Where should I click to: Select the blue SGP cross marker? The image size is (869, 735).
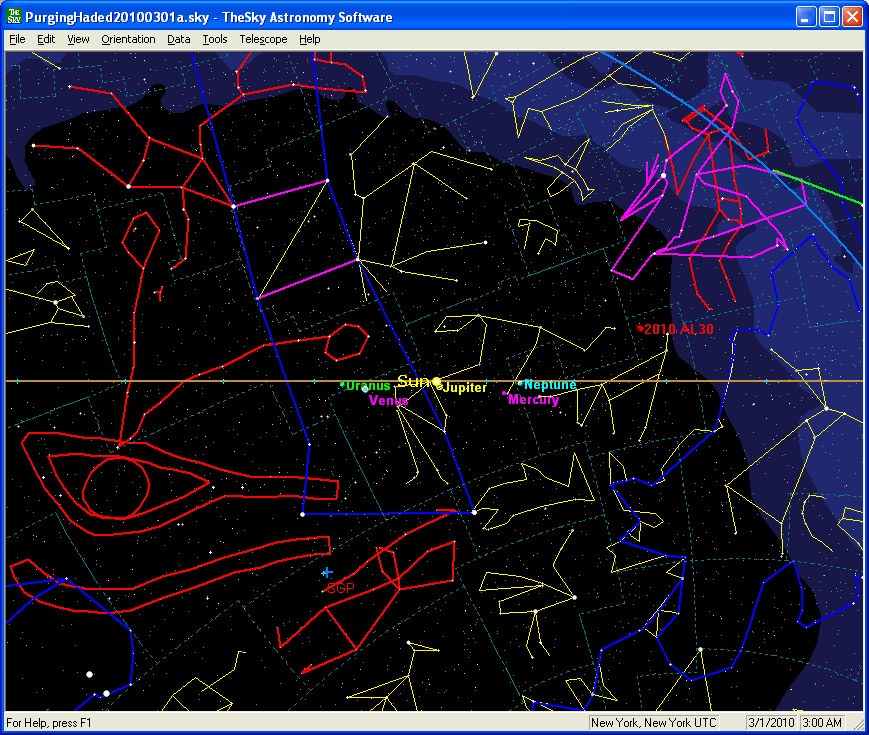pos(327,572)
